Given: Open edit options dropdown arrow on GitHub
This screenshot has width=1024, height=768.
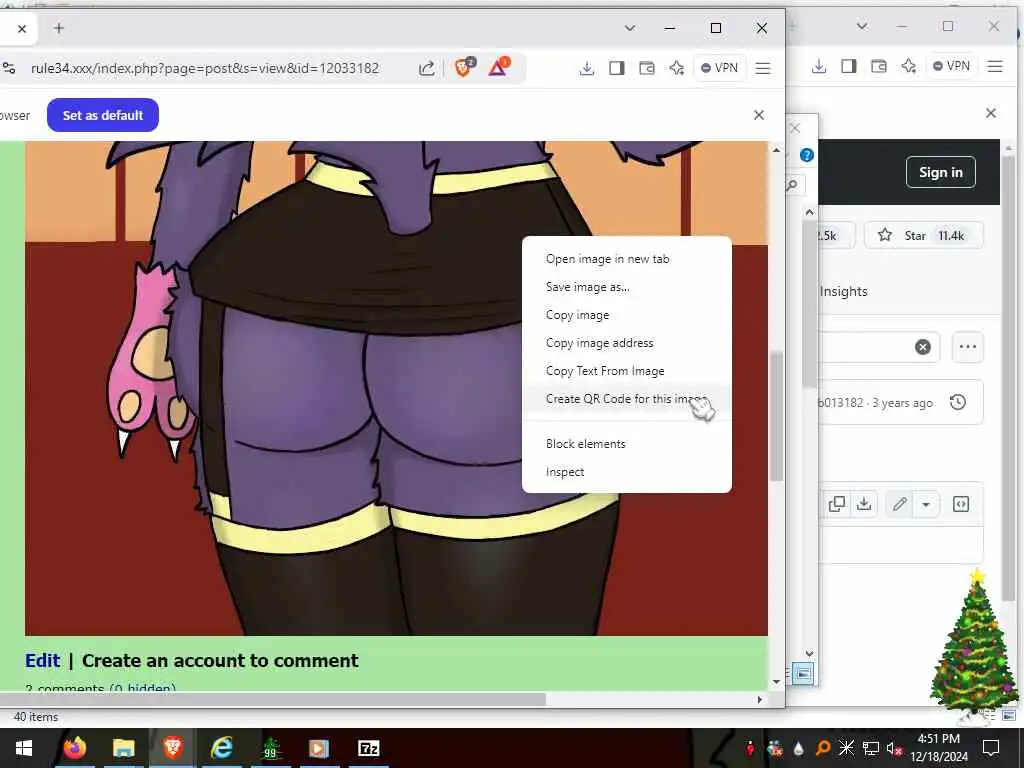Looking at the screenshot, I should 925,504.
